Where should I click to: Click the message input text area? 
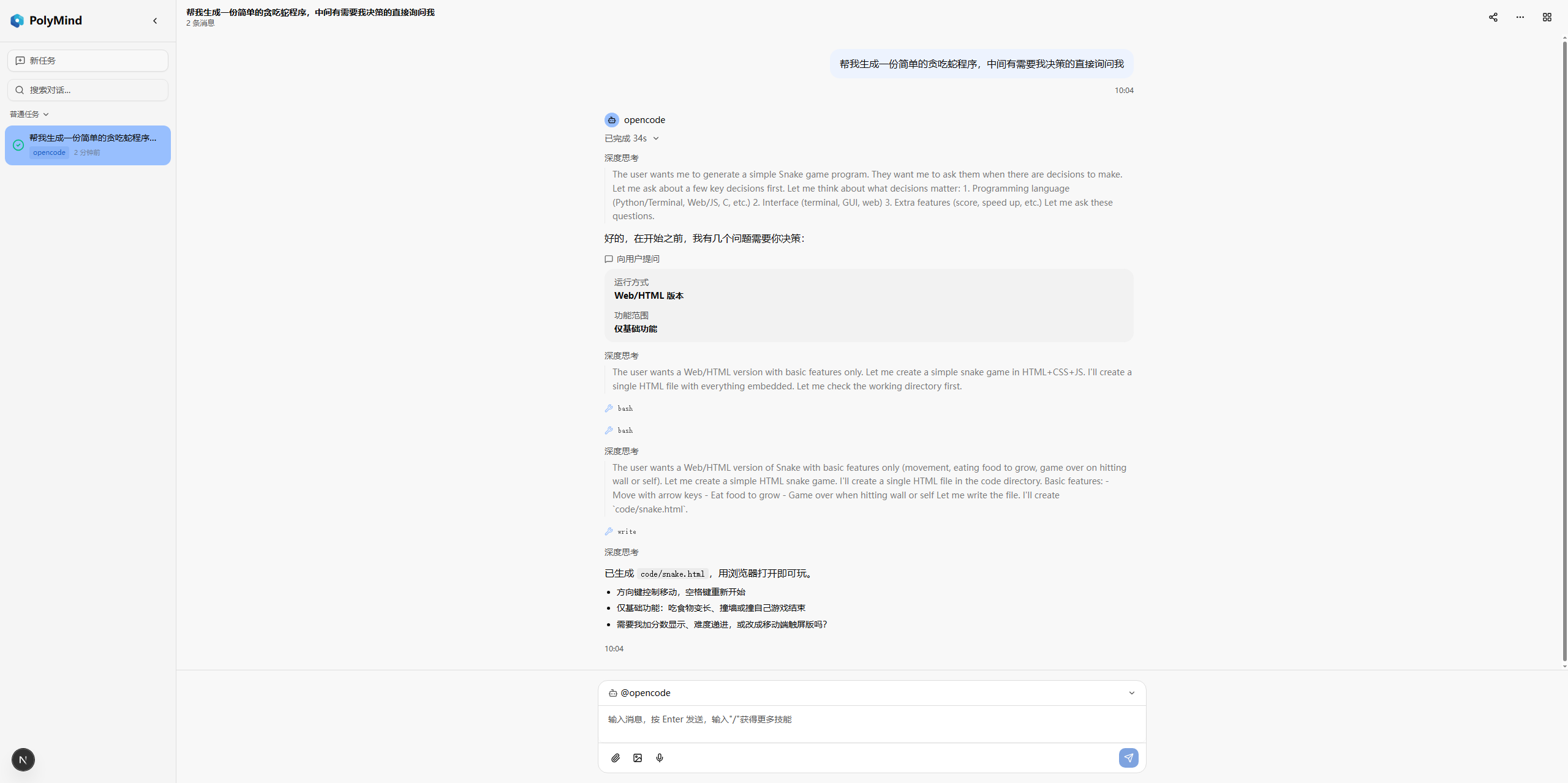pos(872,724)
